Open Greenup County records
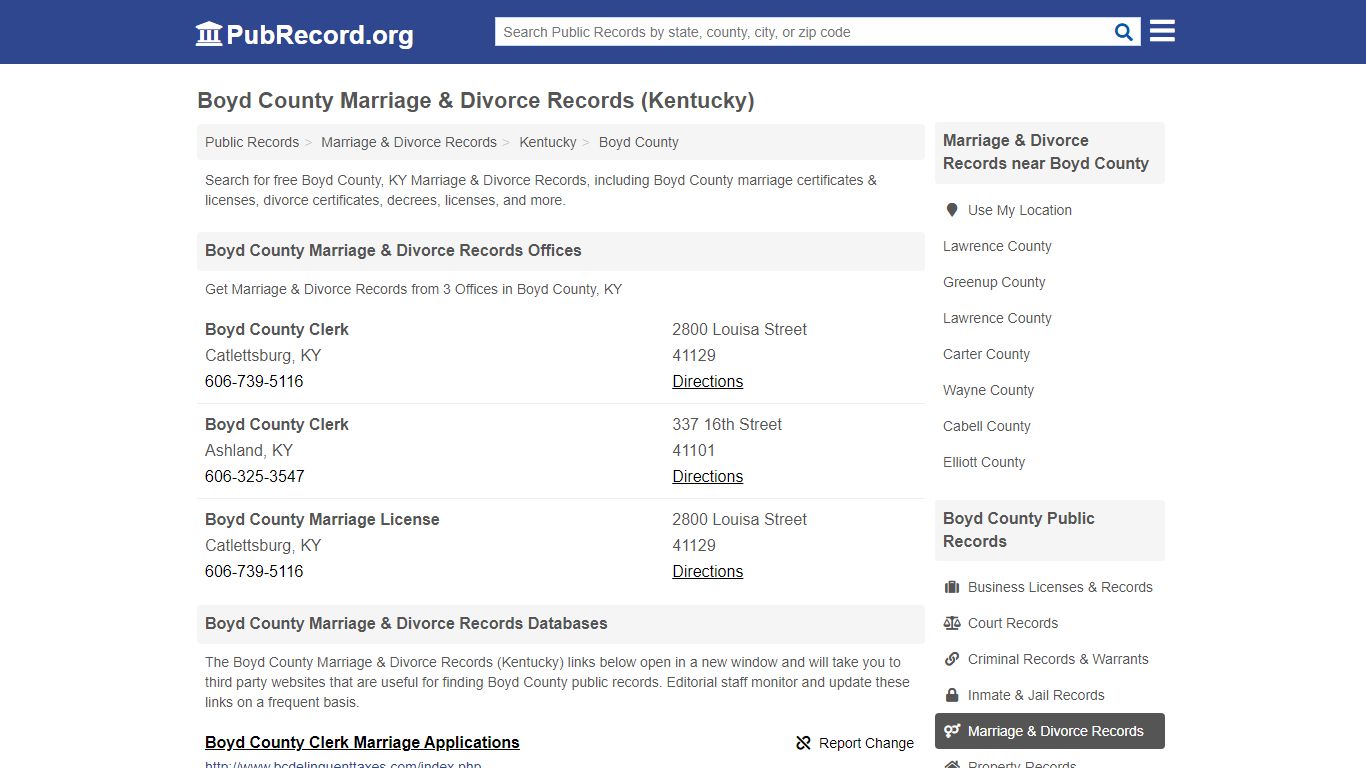The height and width of the screenshot is (768, 1366). point(994,282)
